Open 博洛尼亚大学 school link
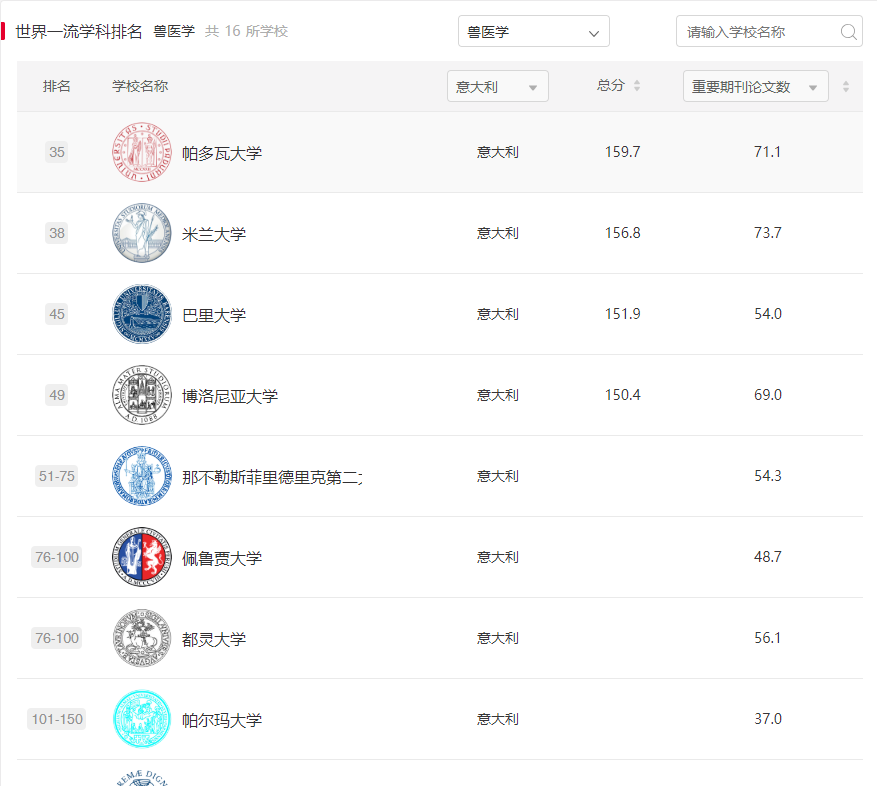 [x=229, y=396]
